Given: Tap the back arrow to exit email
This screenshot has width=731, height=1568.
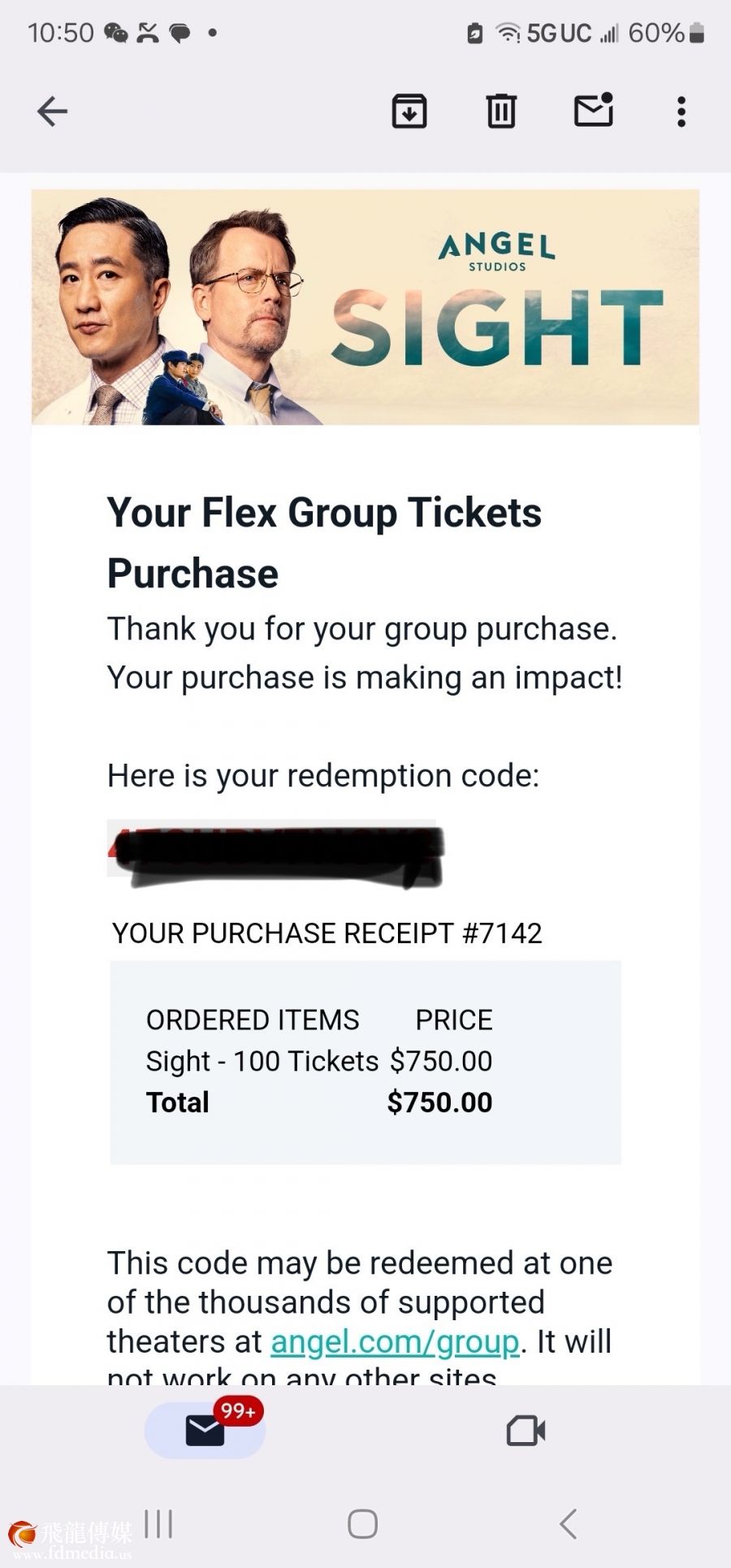Looking at the screenshot, I should [52, 111].
